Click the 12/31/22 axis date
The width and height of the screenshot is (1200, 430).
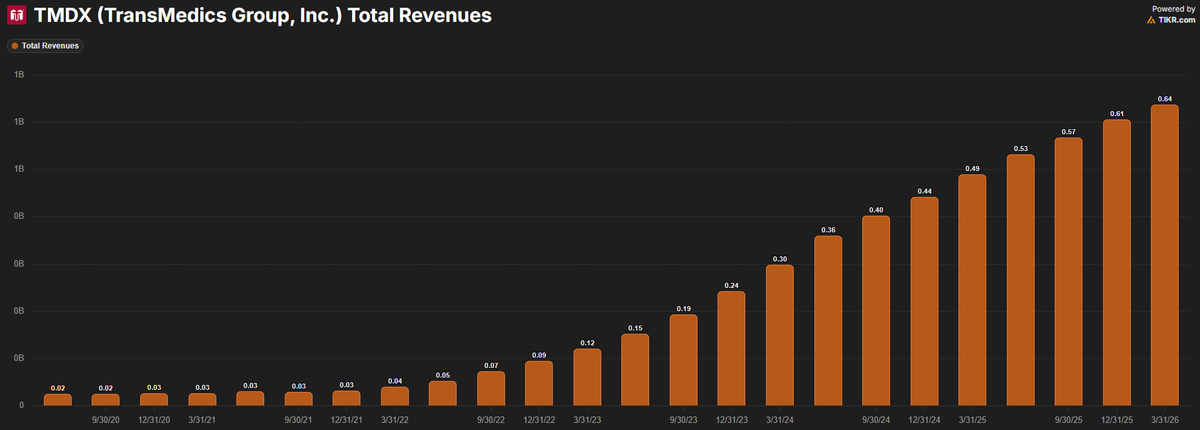click(539, 421)
